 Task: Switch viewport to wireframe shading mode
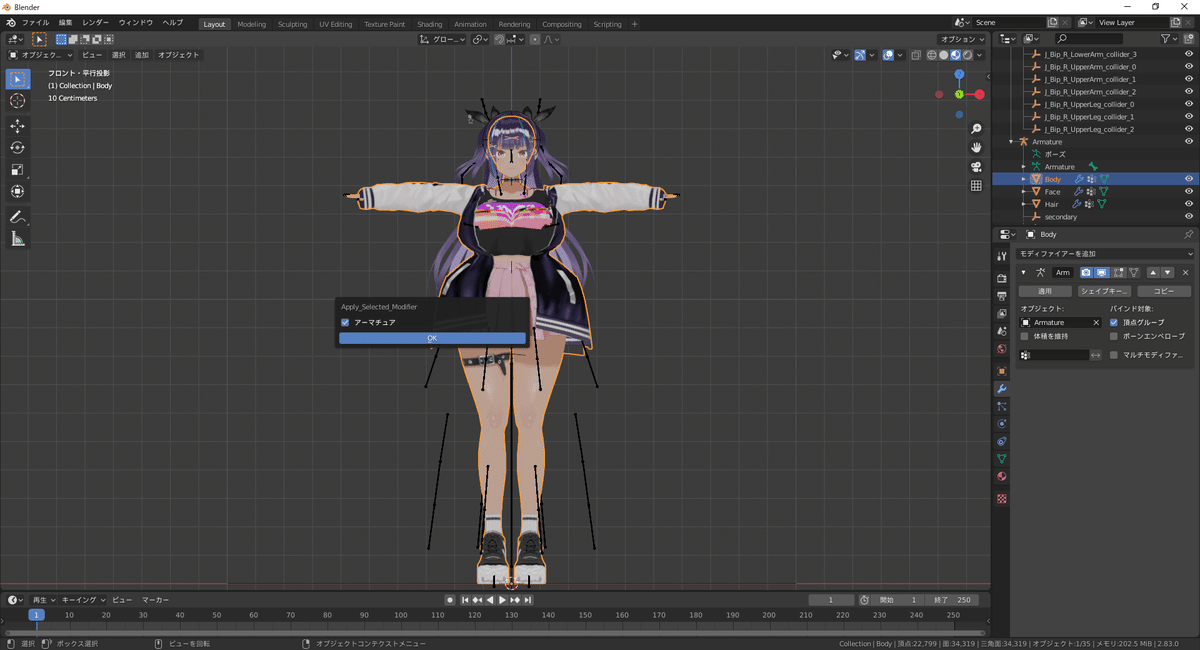click(x=930, y=55)
